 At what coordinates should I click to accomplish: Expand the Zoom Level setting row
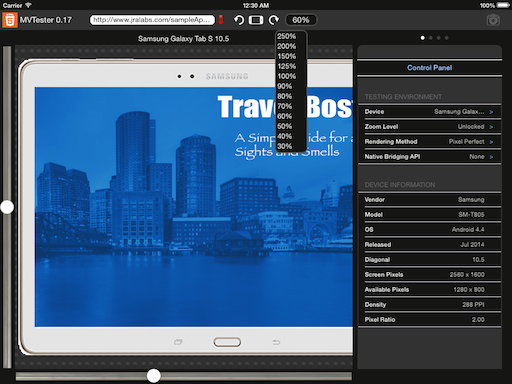429,127
